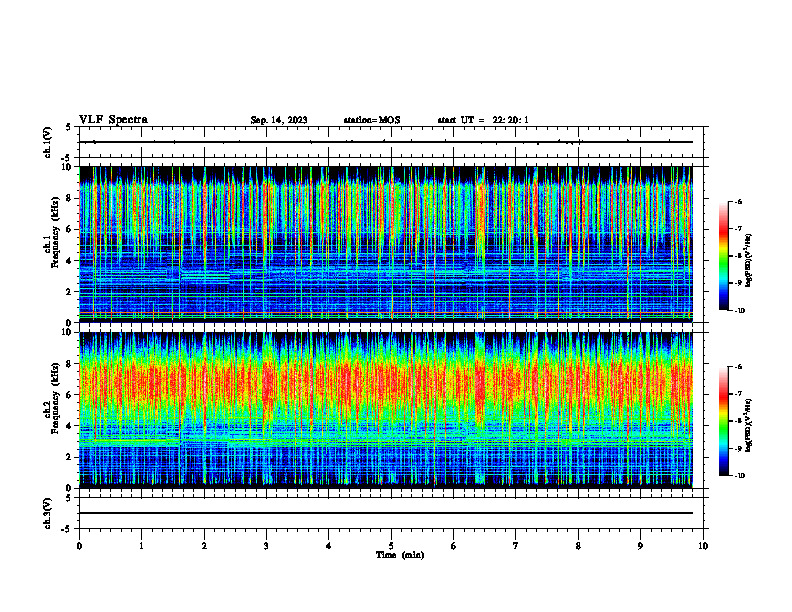This screenshot has height=612, width=792.
Task: Click the ch.1 color scale unit label
Action: tap(749, 261)
